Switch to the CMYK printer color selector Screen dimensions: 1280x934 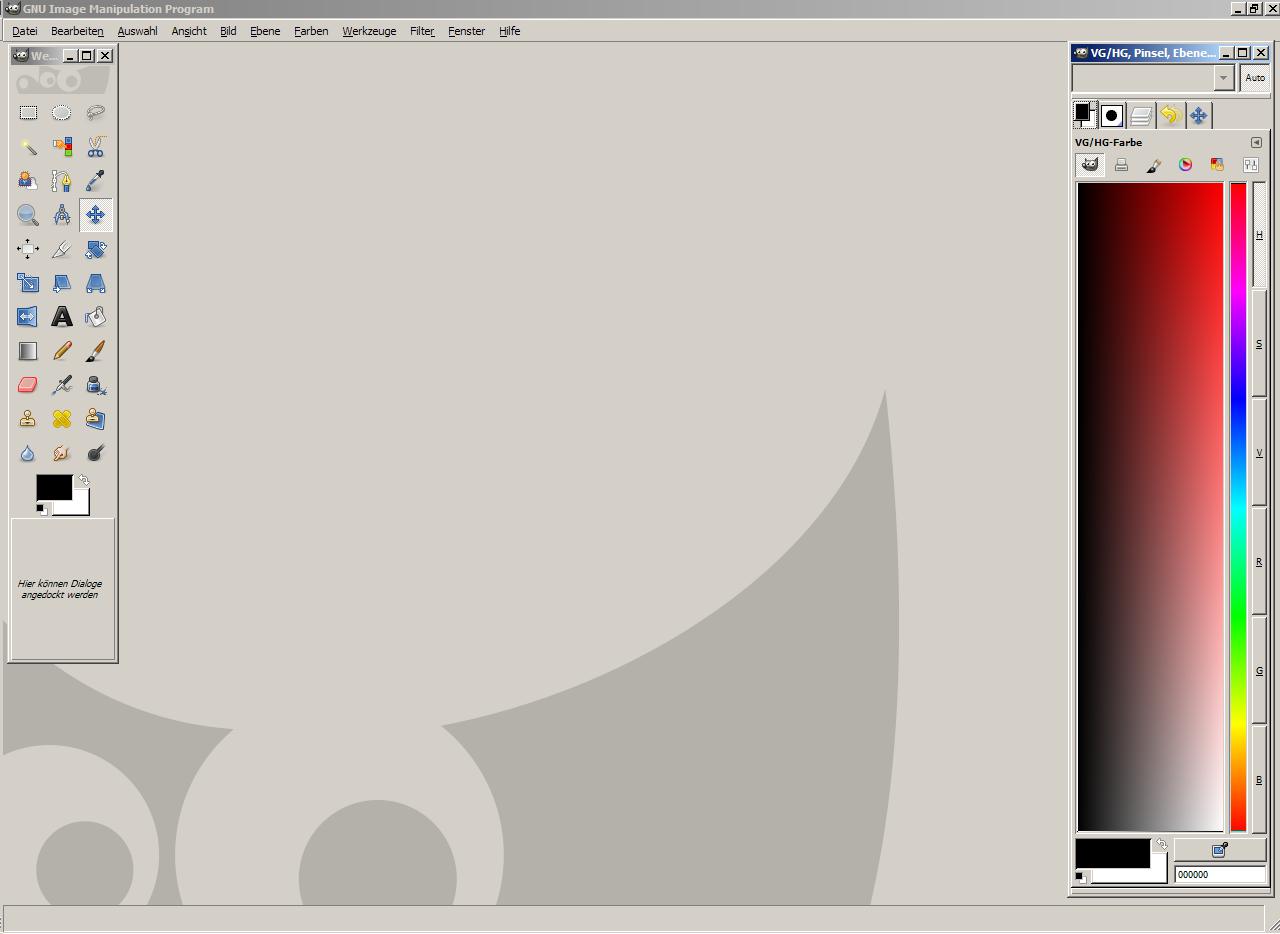pyautogui.click(x=1122, y=165)
